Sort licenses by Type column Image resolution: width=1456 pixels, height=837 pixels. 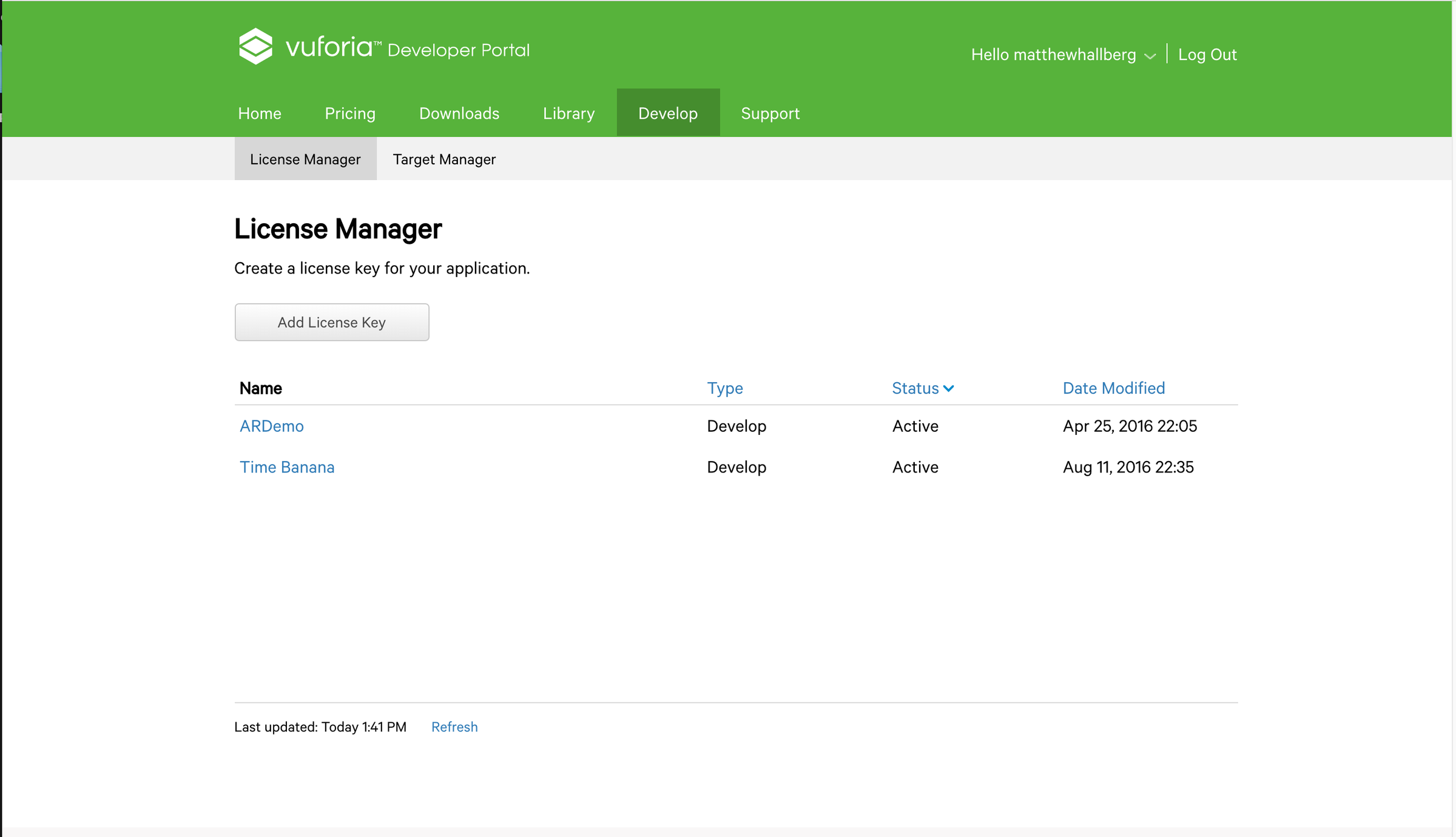(724, 388)
